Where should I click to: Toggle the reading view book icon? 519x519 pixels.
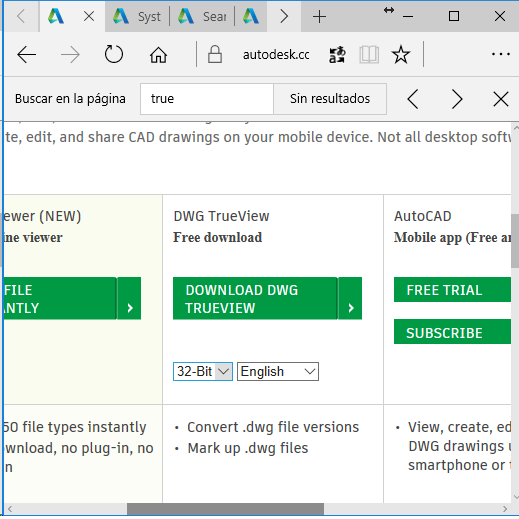click(x=369, y=54)
